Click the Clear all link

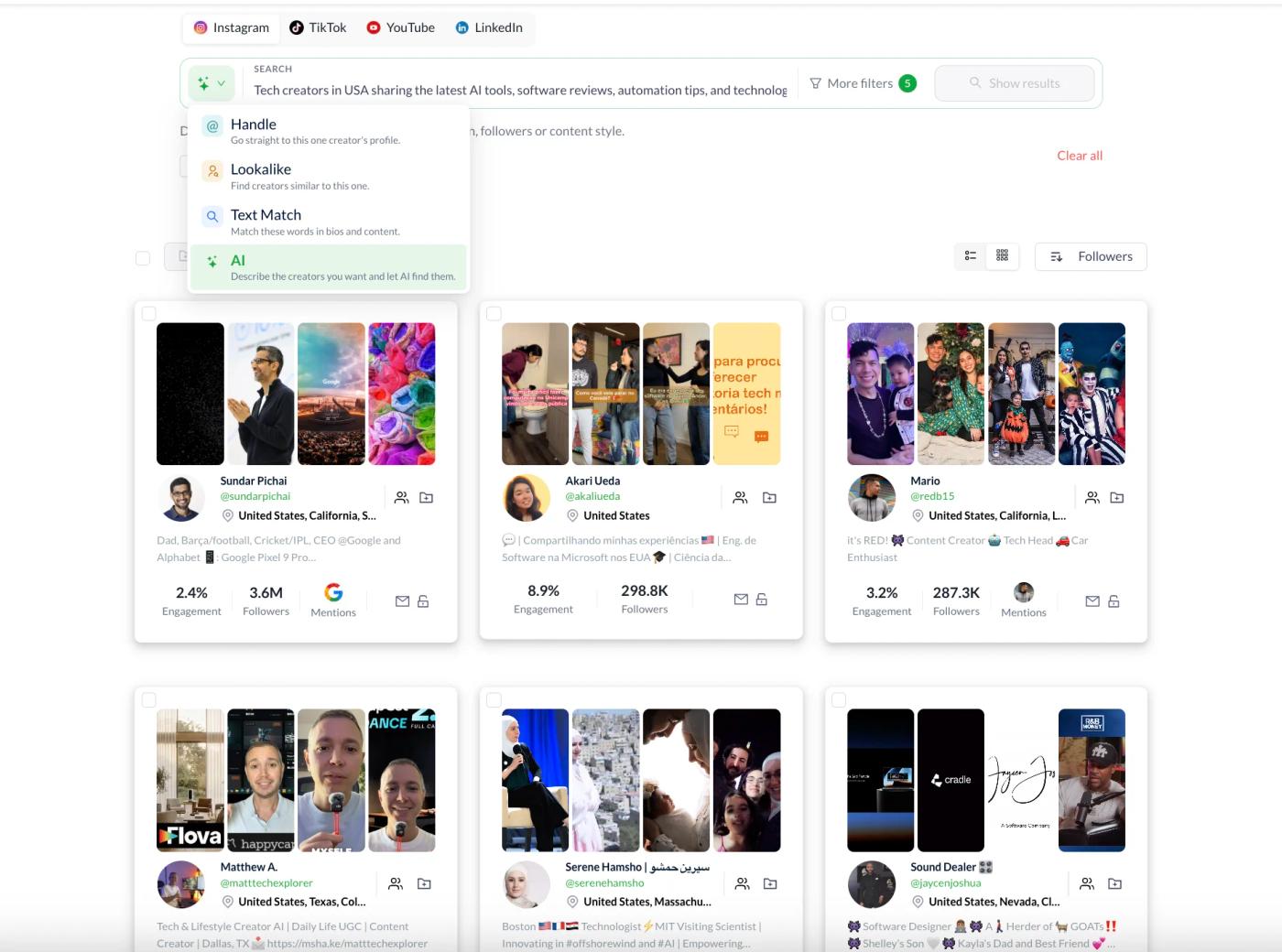pos(1080,156)
